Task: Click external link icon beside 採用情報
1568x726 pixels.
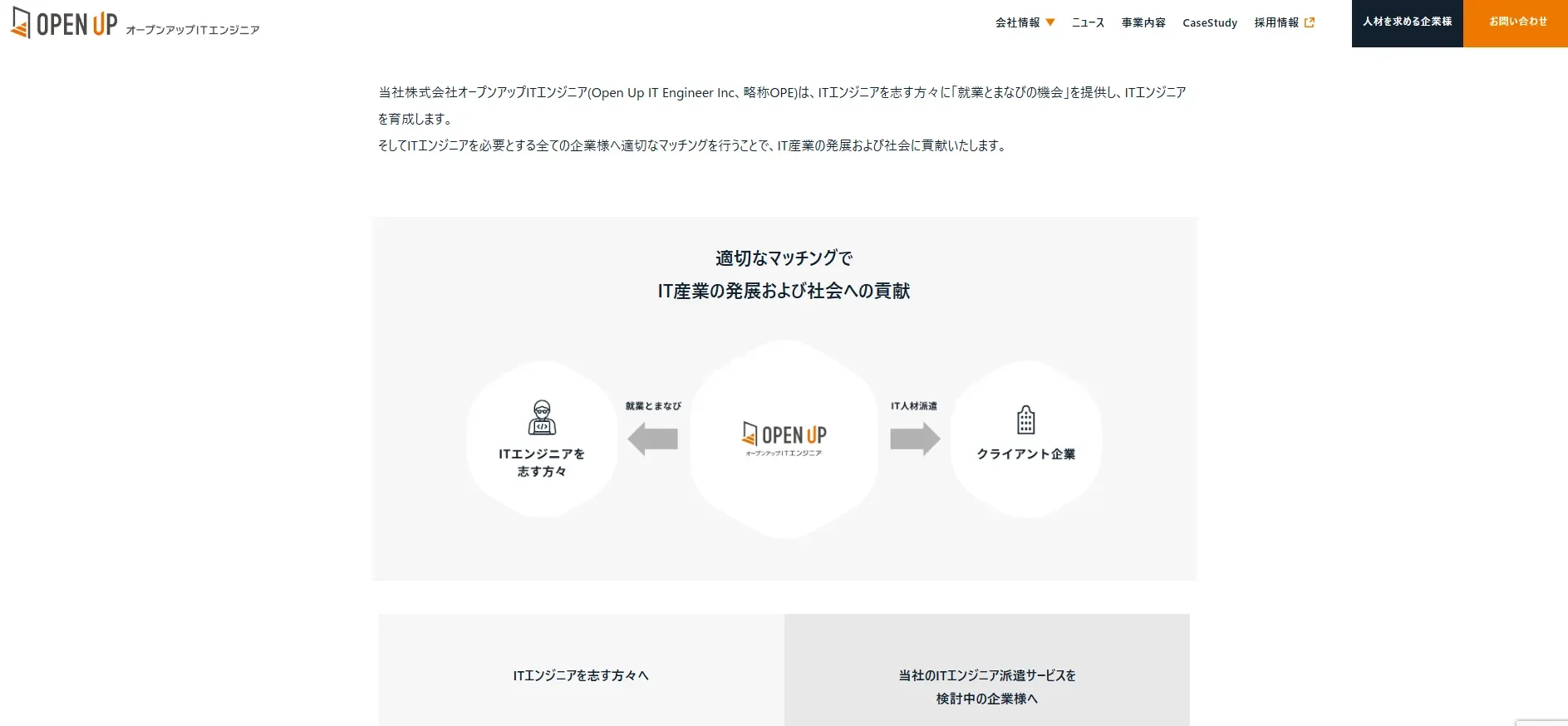Action: pos(1310,22)
